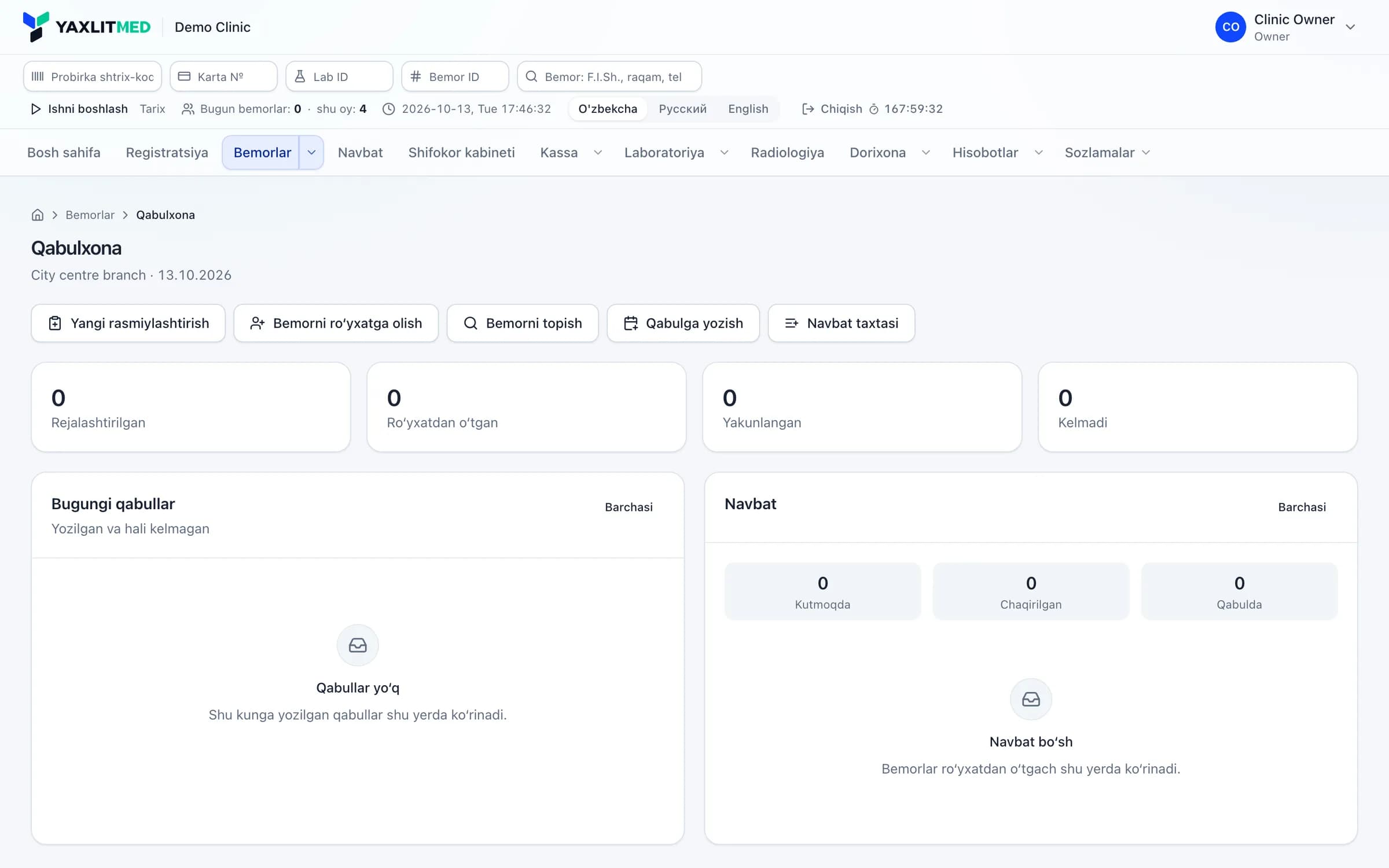Open the Clinic Owner account menu chevron
1389x868 pixels.
(1351, 27)
